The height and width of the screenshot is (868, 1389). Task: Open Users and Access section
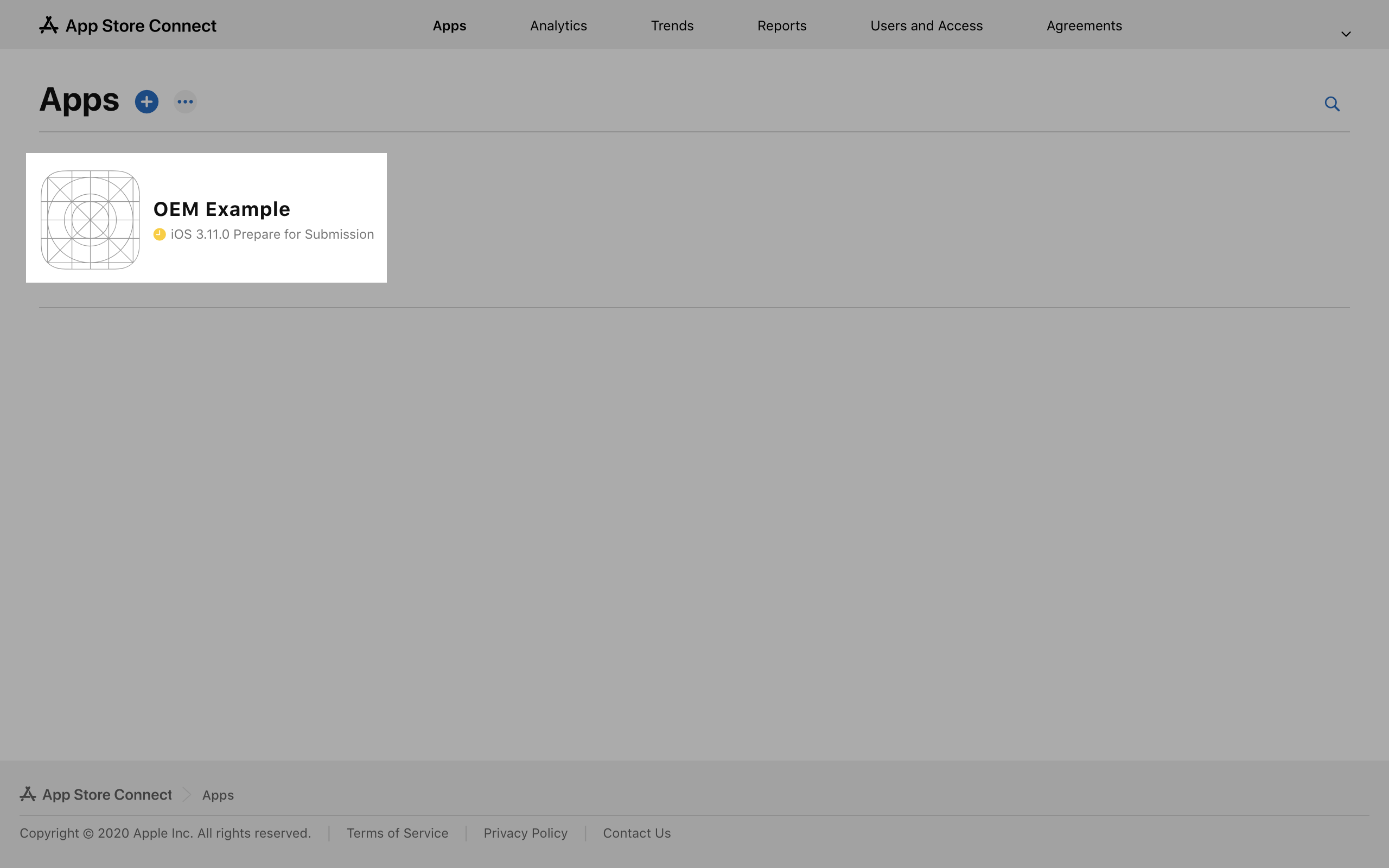926,25
